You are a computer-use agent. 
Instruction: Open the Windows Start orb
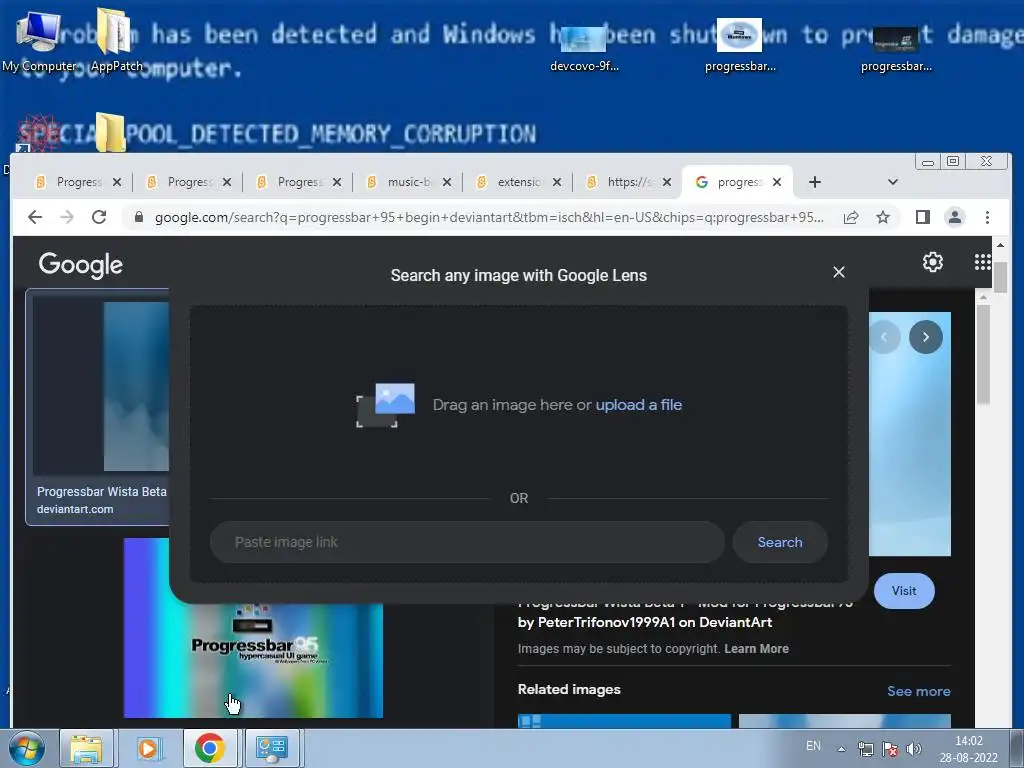click(x=27, y=748)
